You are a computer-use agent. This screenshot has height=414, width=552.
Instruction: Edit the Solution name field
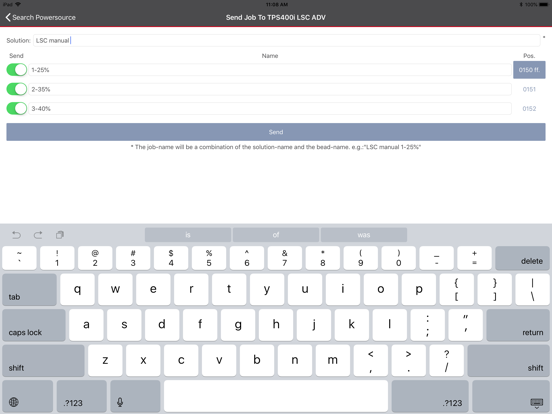pyautogui.click(x=287, y=40)
